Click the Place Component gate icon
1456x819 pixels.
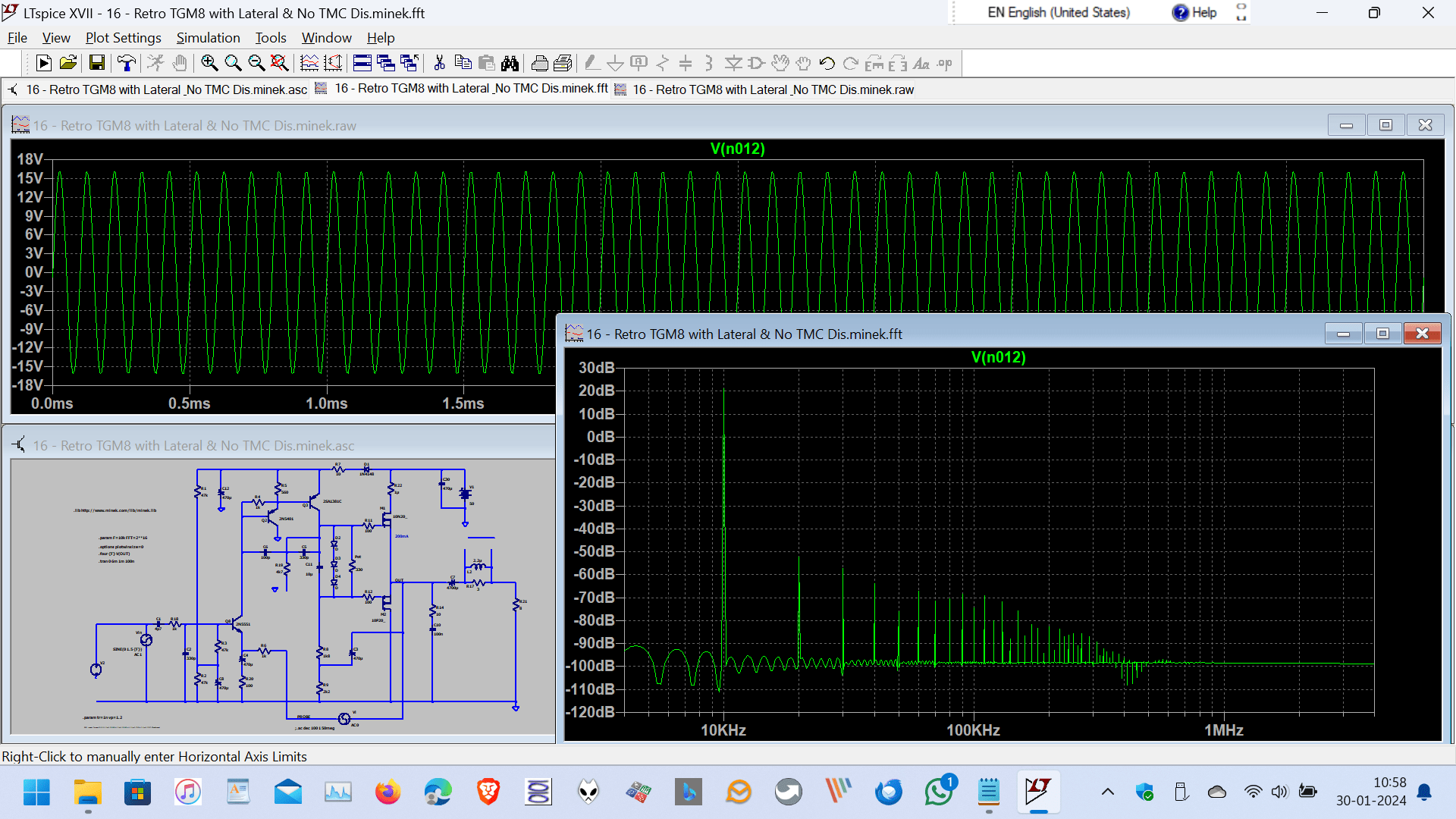pos(756,64)
